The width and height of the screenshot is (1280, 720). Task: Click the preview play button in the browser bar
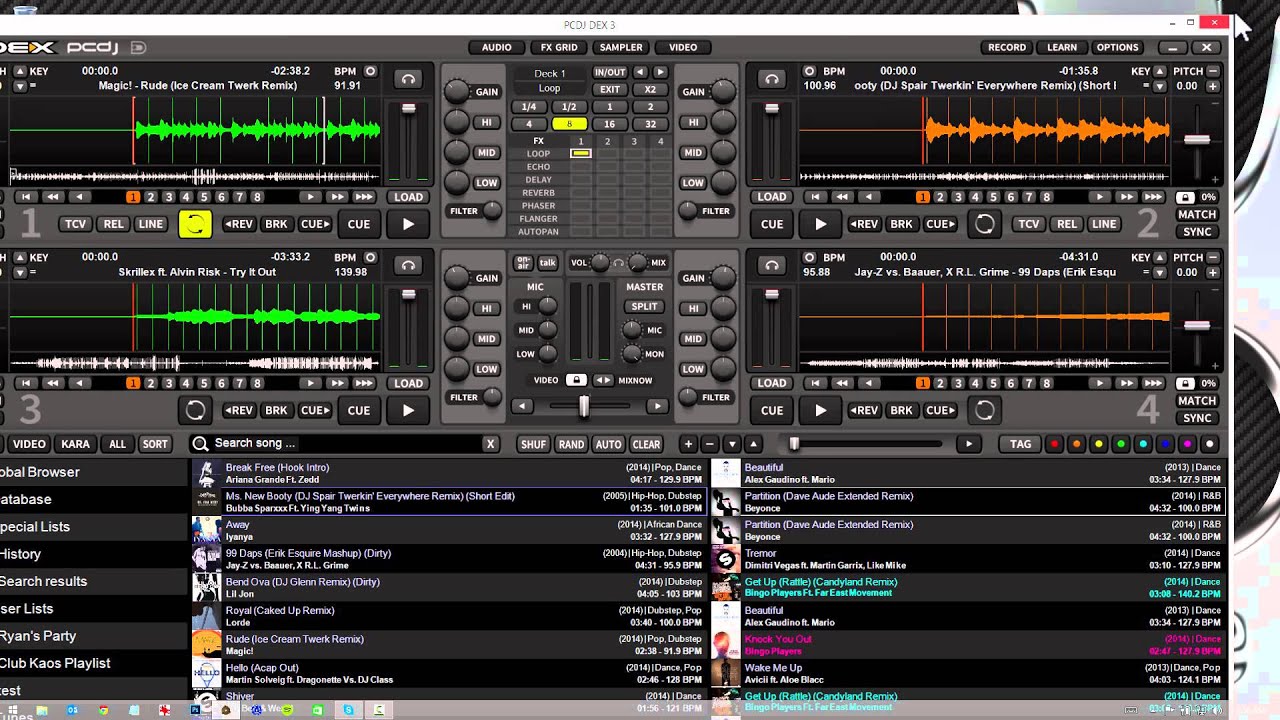pos(968,444)
